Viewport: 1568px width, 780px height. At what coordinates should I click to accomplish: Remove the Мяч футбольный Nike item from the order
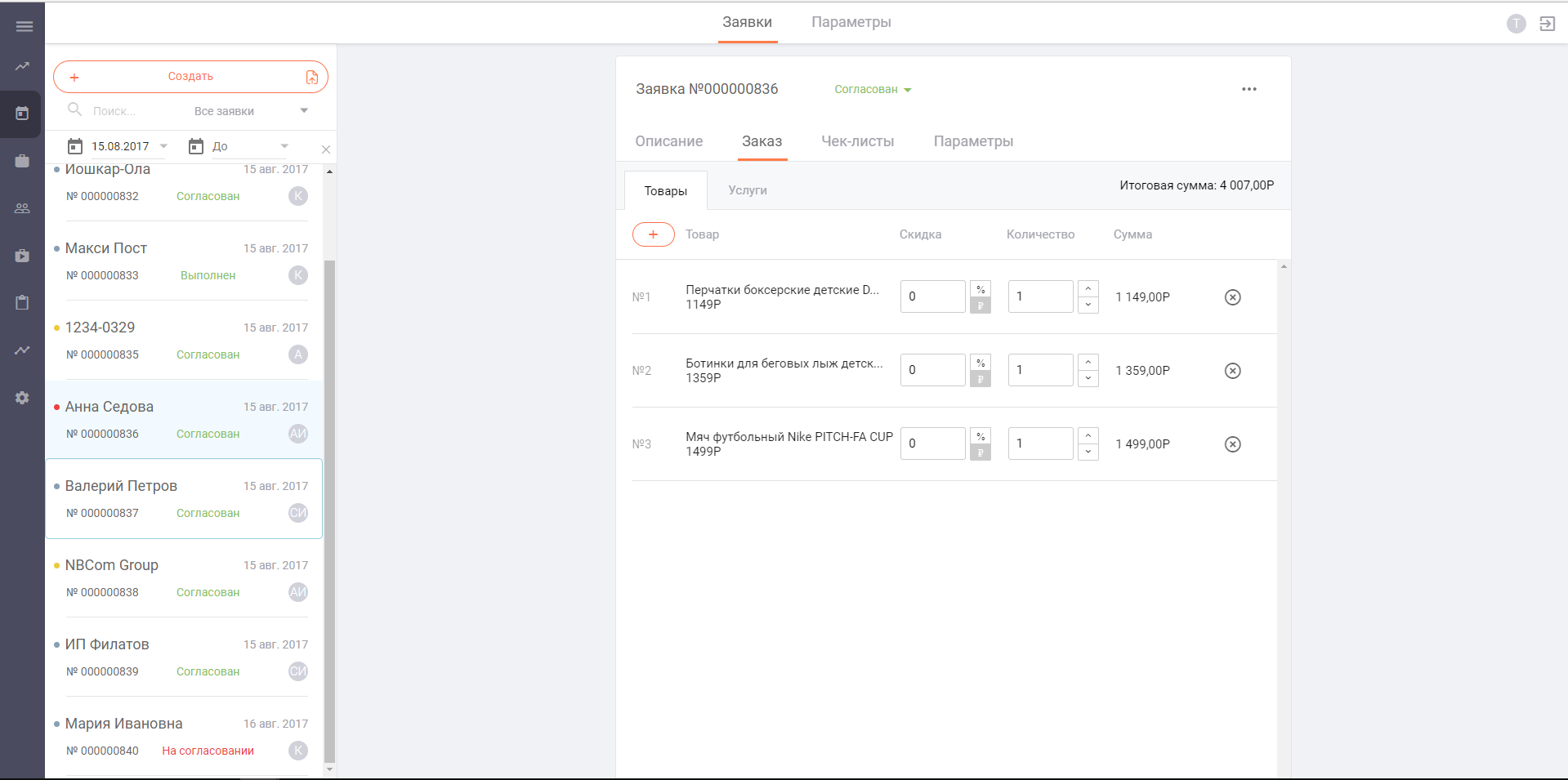tap(1232, 444)
